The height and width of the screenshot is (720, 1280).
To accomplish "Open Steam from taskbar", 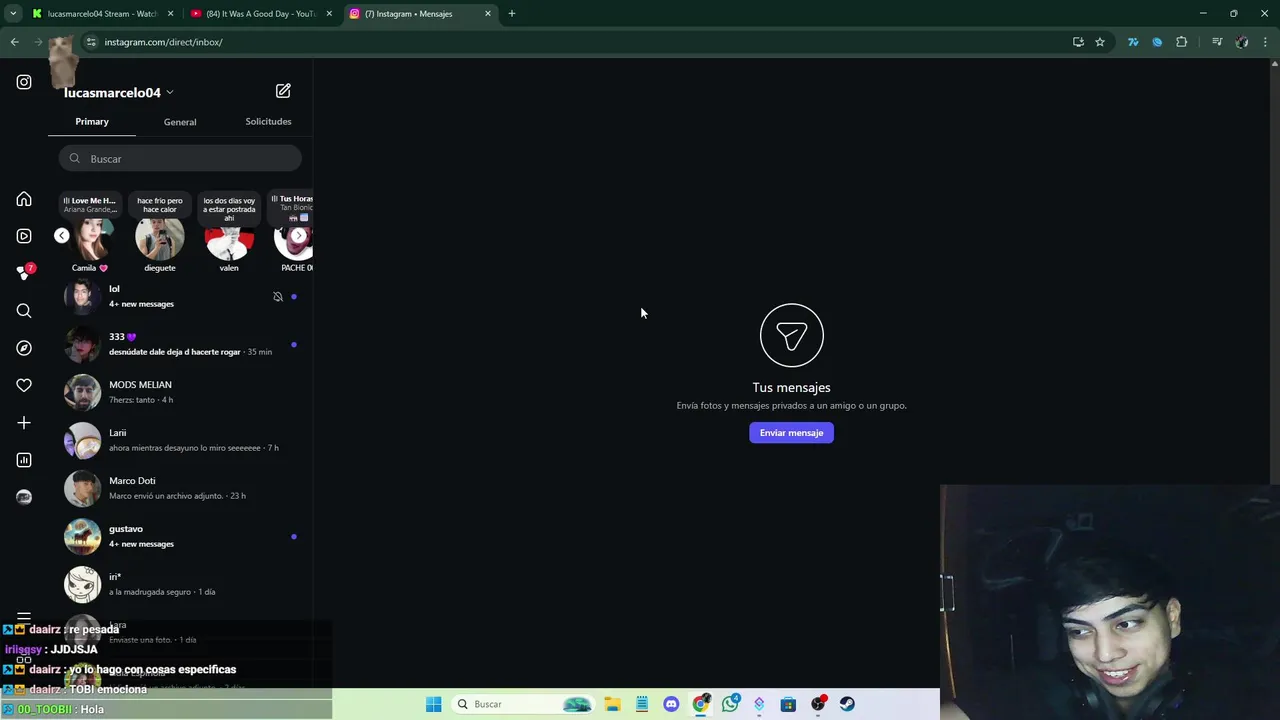I will [x=847, y=704].
